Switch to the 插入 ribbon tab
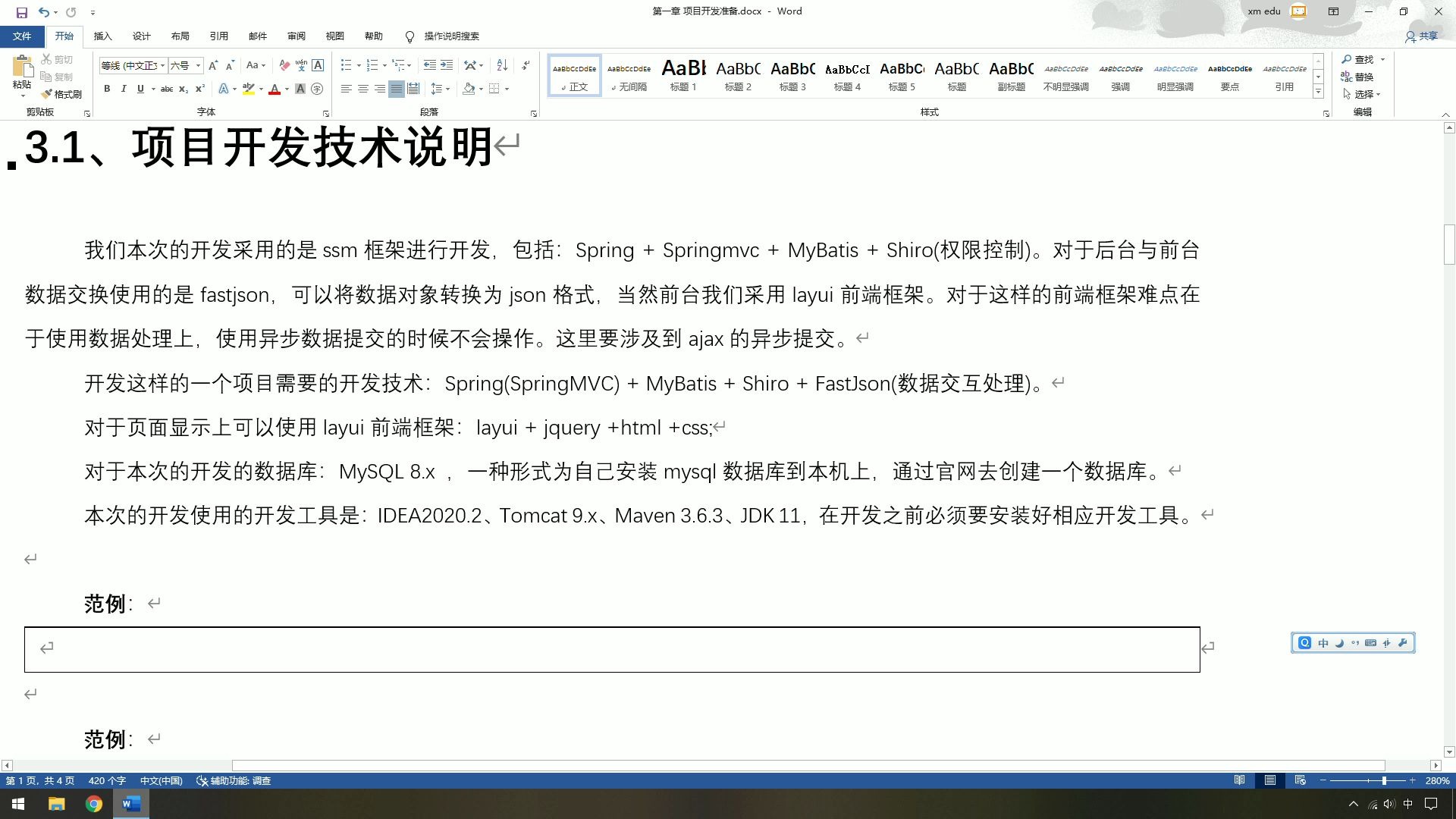Image resolution: width=1456 pixels, height=819 pixels. pos(102,36)
